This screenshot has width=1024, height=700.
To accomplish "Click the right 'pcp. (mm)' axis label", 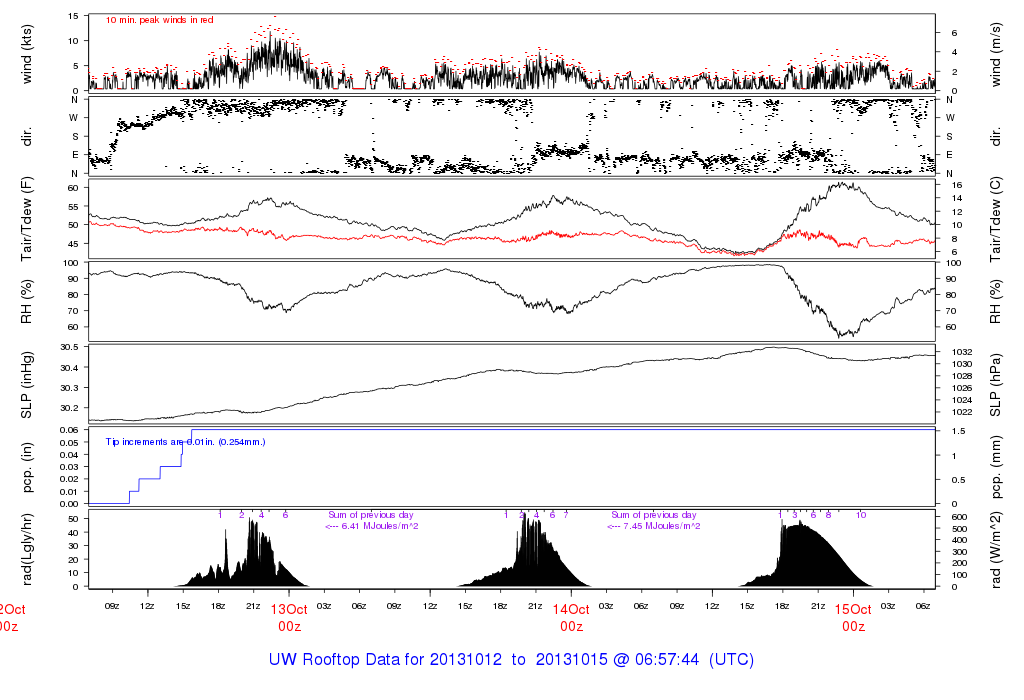I will click(x=995, y=468).
